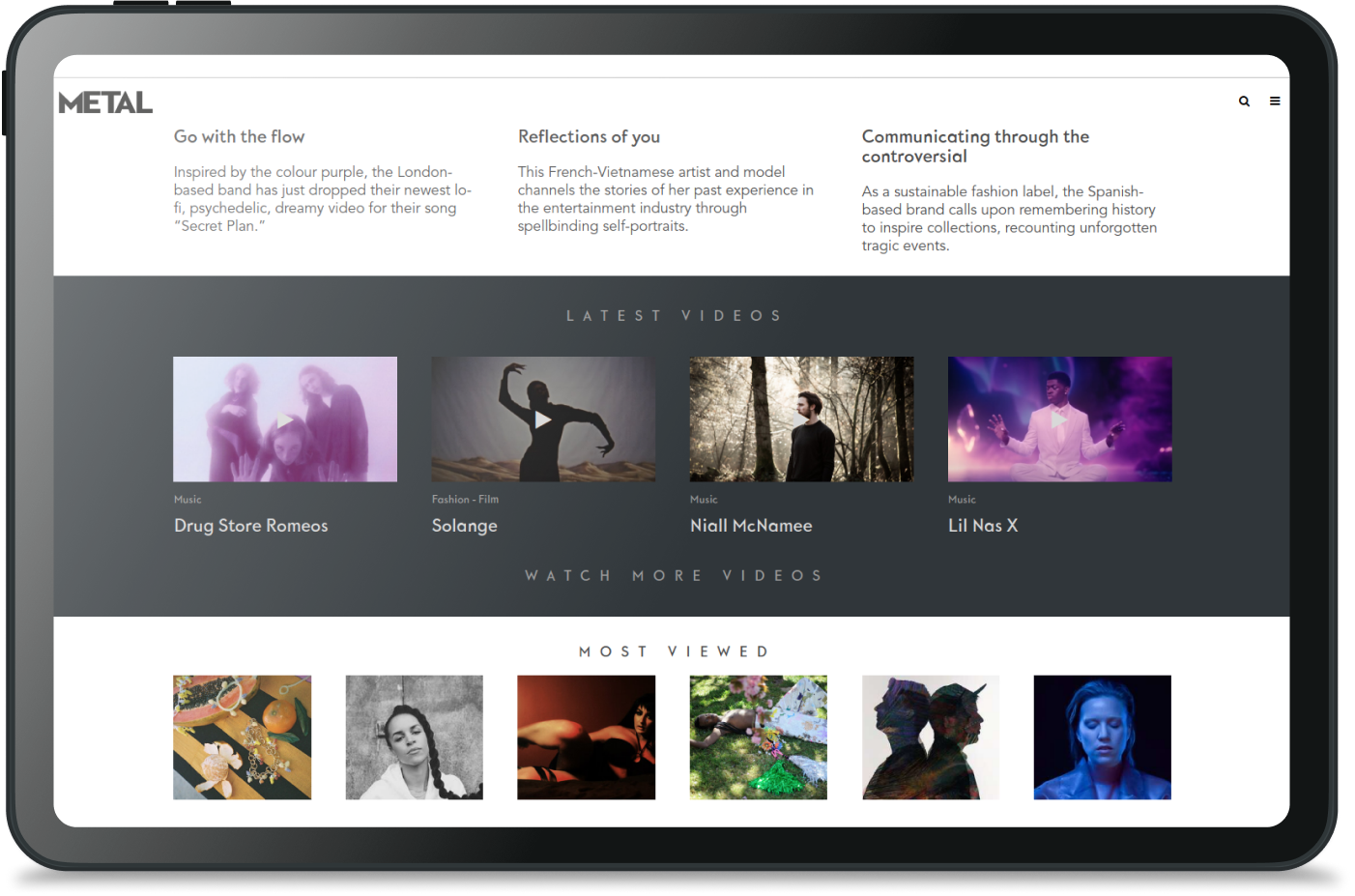Image resolution: width=1355 pixels, height=896 pixels.
Task: Select the Niall McNamee title link
Action: pyautogui.click(x=751, y=526)
